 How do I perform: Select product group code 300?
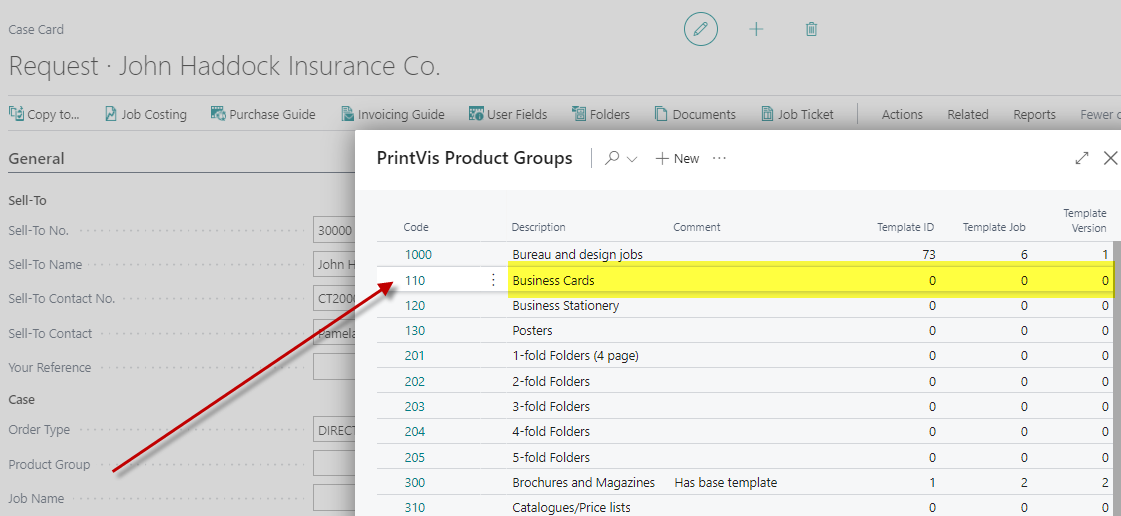click(415, 482)
